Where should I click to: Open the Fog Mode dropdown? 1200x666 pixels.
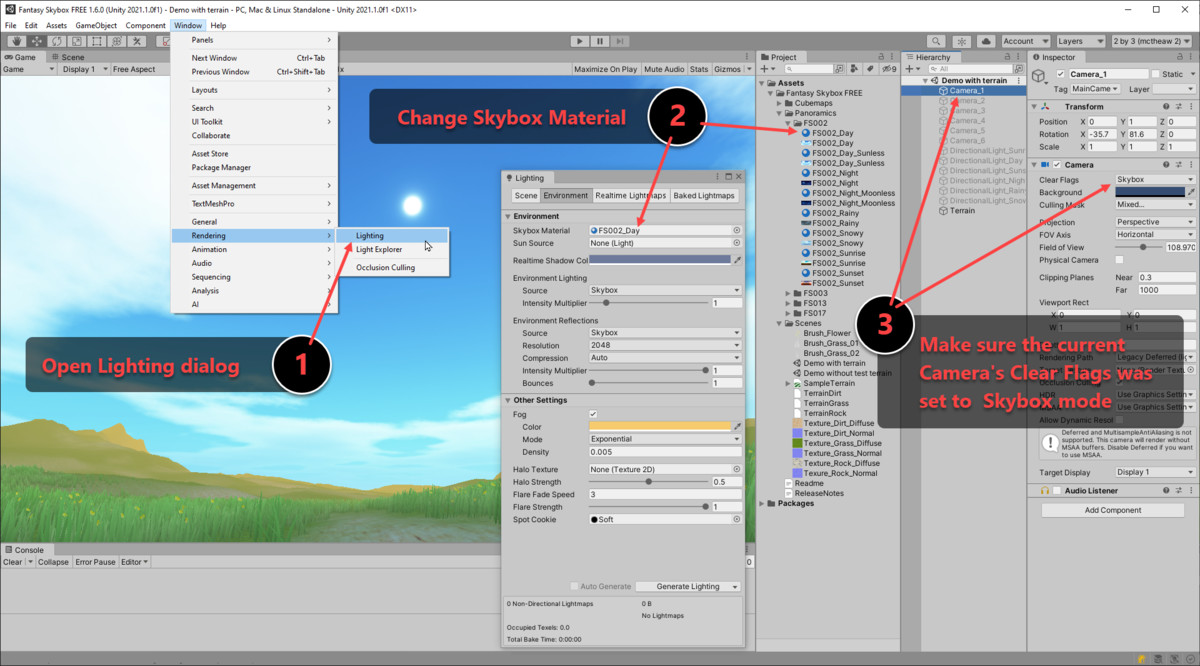[665, 439]
